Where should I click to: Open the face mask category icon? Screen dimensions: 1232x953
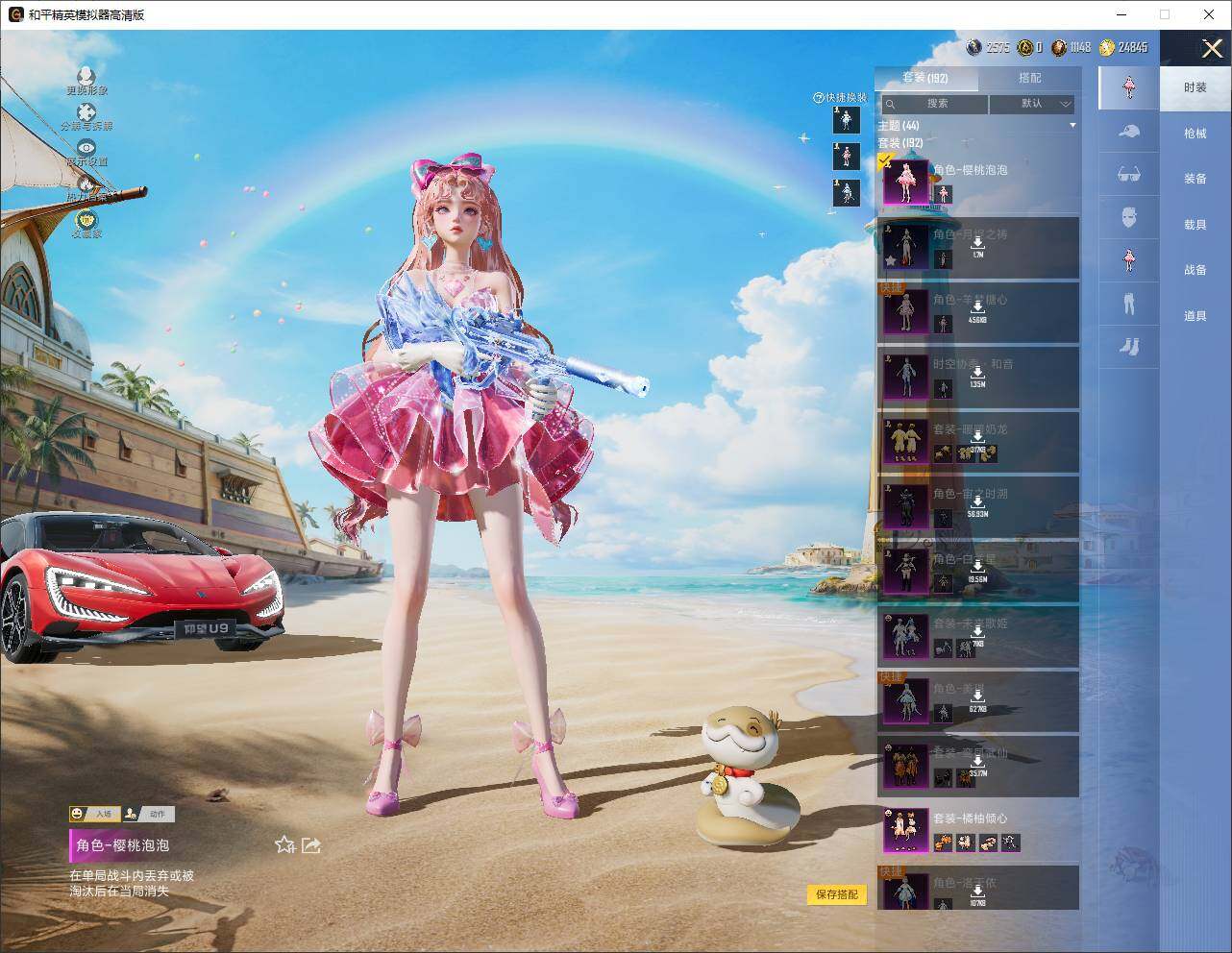point(1129,217)
